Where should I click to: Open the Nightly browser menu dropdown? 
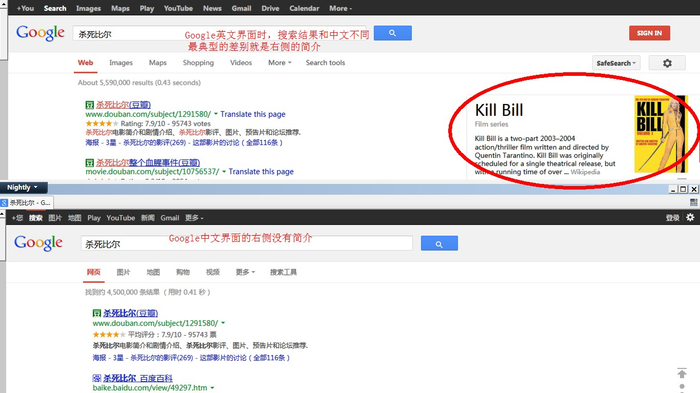(22, 188)
